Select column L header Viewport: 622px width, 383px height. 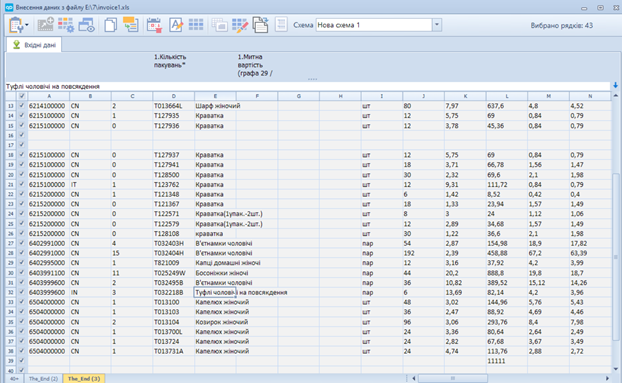[x=507, y=96]
